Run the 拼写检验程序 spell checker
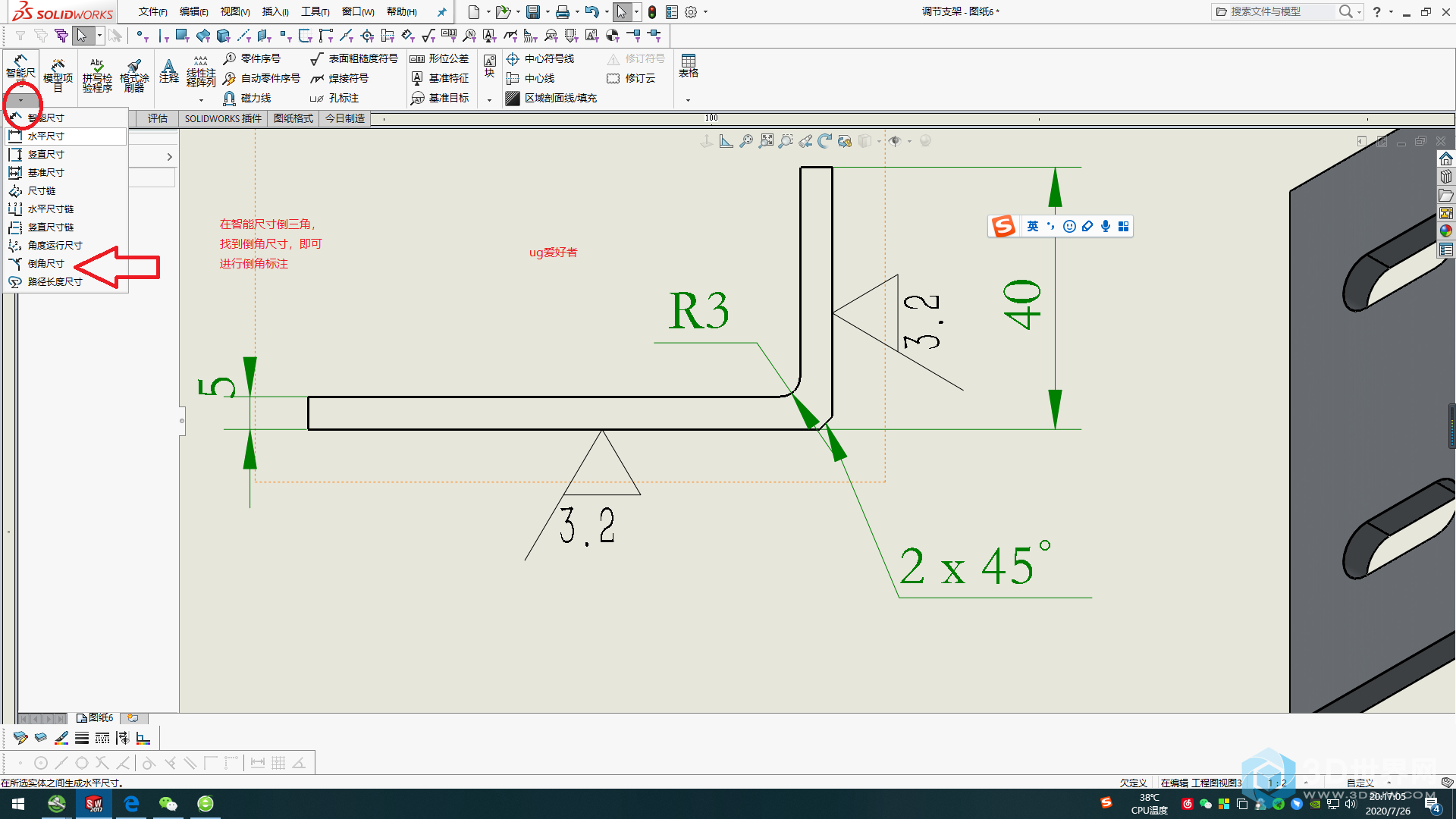1456x819 pixels. pyautogui.click(x=97, y=74)
